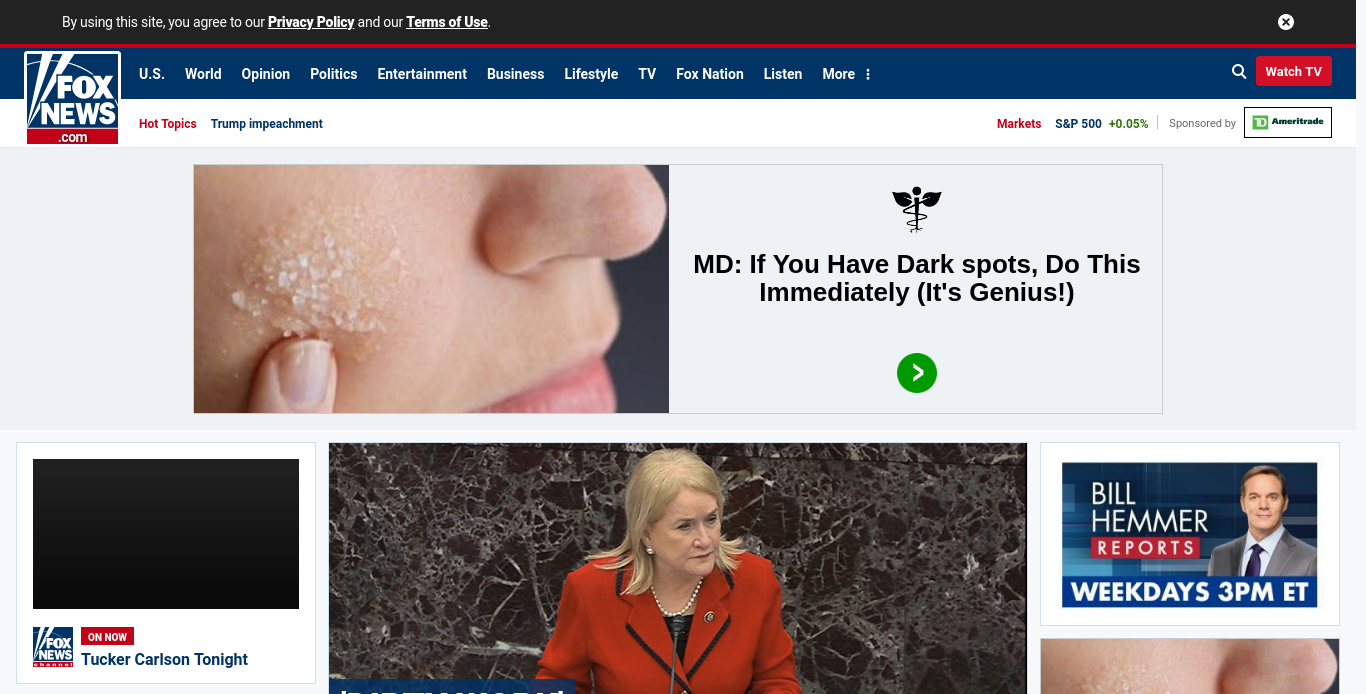Play the live video player
This screenshot has width=1366, height=694.
point(166,534)
